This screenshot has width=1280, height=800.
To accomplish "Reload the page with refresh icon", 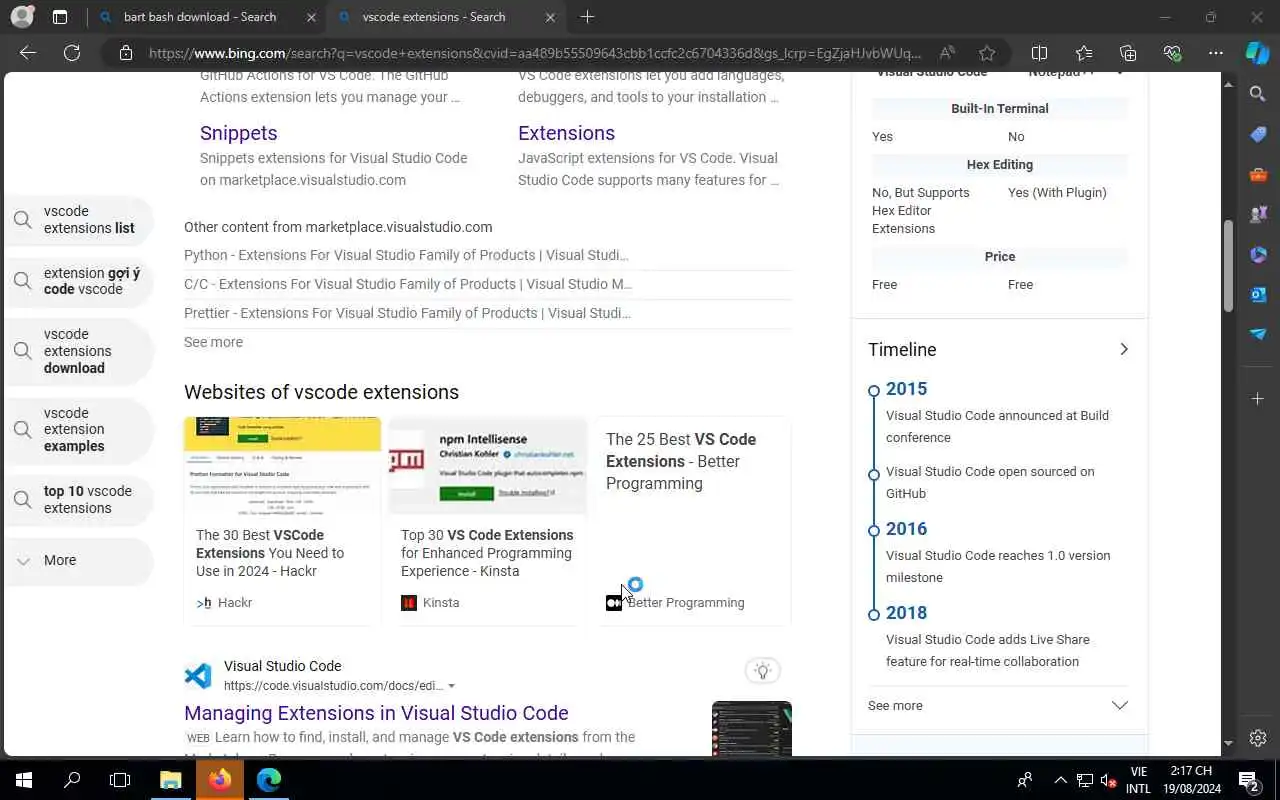I will [72, 53].
